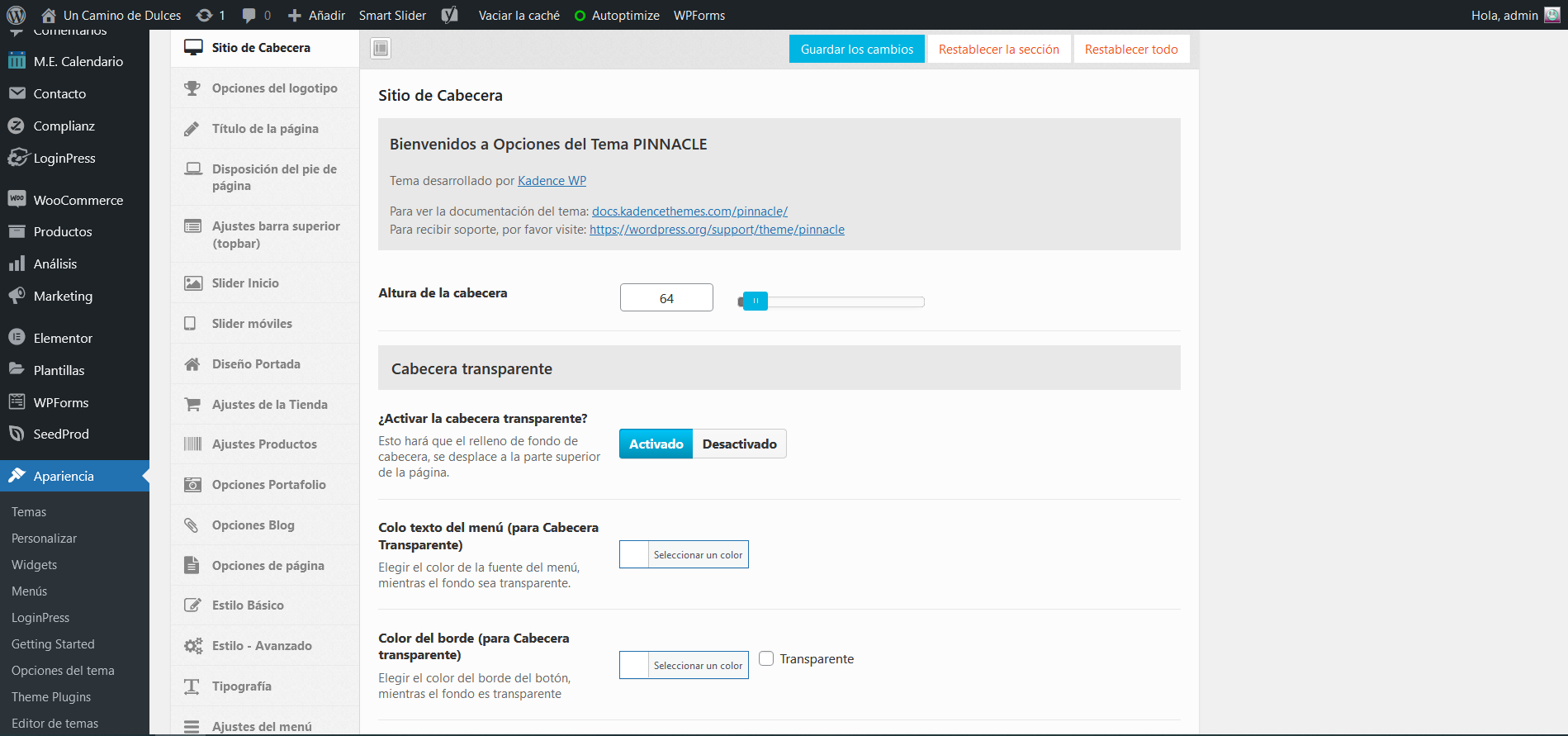Click the pencil icon for Título de la página
1568x736 pixels.
coord(192,128)
